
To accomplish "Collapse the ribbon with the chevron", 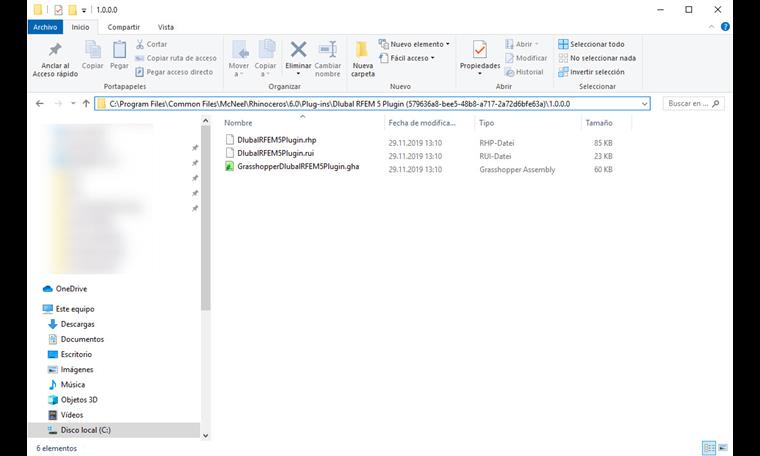I will (x=711, y=27).
